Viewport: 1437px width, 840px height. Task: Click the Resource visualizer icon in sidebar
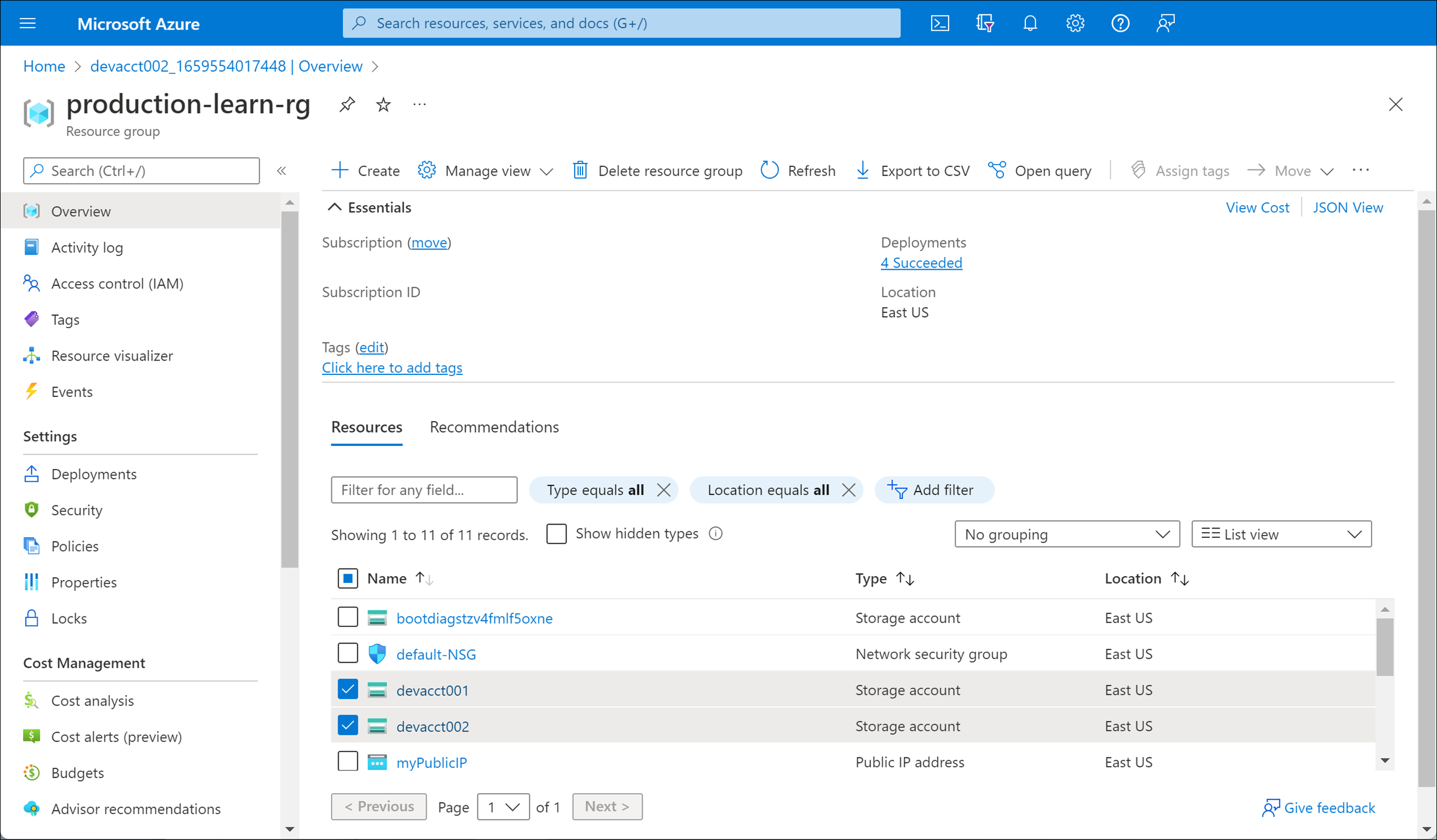coord(32,355)
